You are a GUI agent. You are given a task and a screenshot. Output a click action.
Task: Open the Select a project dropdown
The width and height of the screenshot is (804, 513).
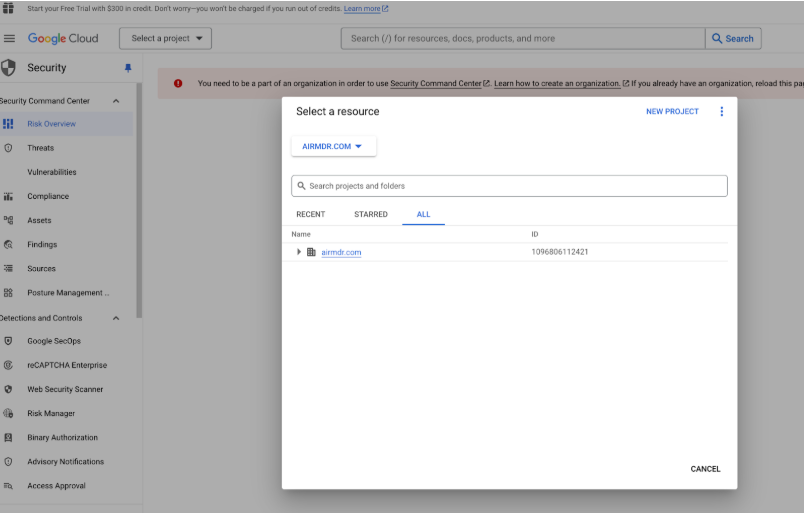pos(166,38)
